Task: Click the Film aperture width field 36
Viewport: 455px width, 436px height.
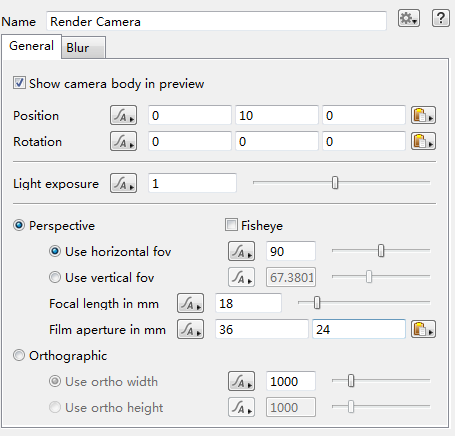Action: (262, 329)
